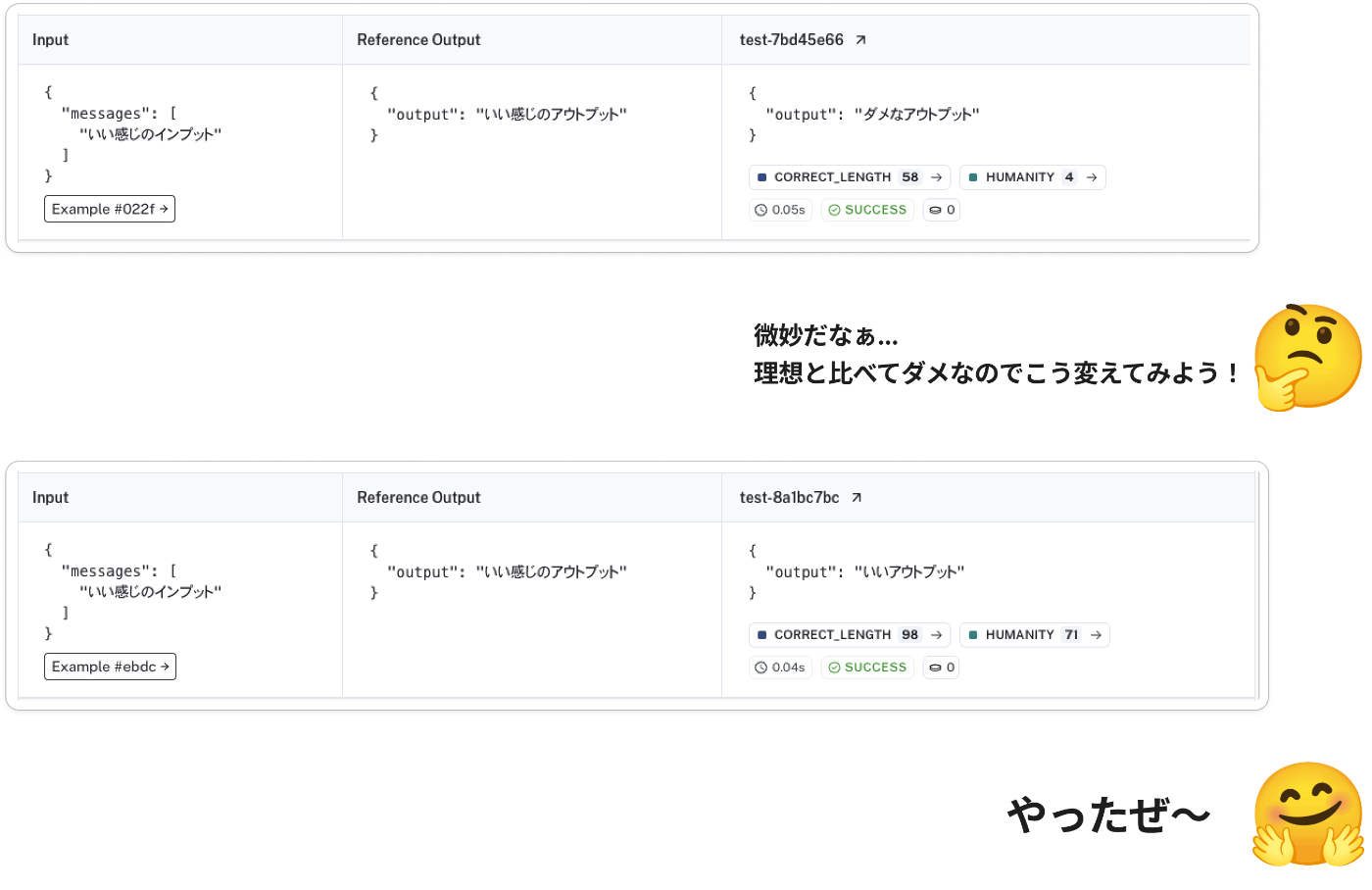Click reference output text in first table
This screenshot has height=890, width=1372.
coord(551,115)
